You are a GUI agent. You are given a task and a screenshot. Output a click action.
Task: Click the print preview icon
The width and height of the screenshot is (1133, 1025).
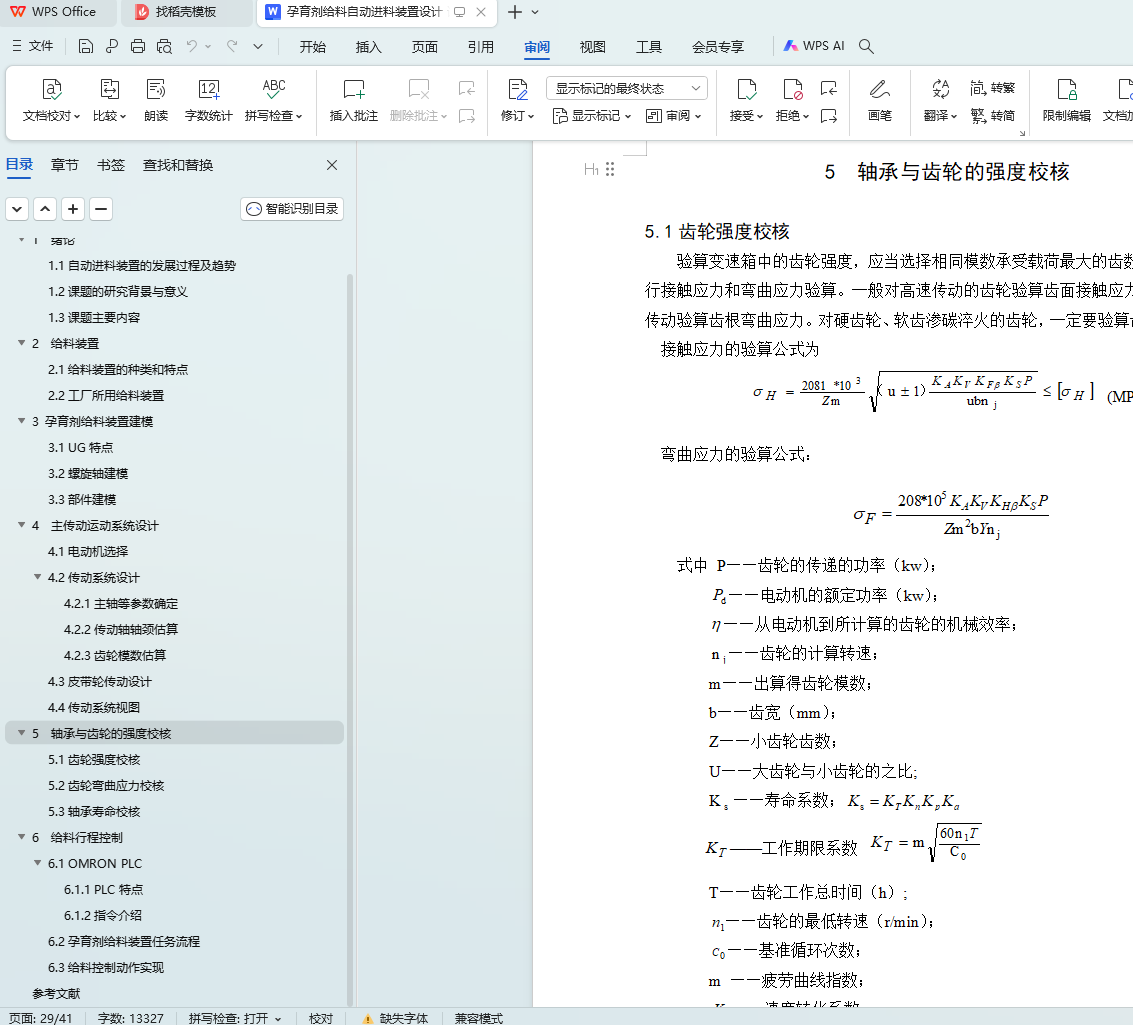[x=164, y=46]
